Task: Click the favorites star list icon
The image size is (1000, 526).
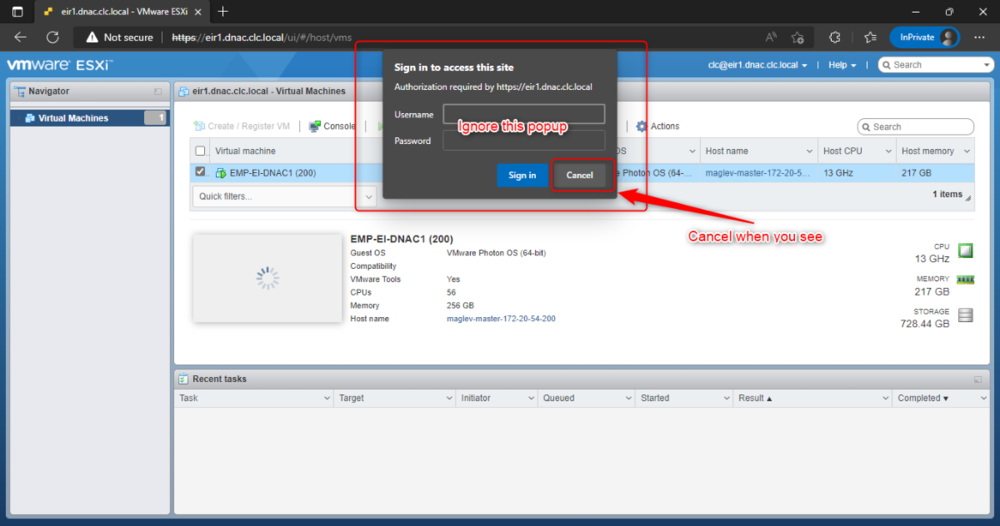Action: coord(871,37)
